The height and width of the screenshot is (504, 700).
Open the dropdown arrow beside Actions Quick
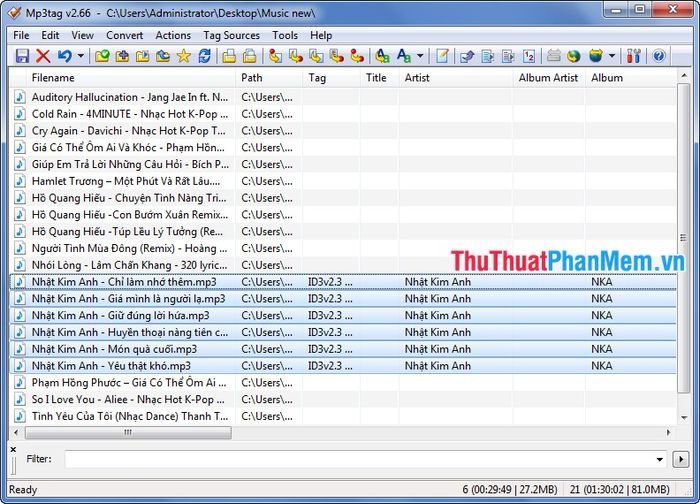pos(420,56)
